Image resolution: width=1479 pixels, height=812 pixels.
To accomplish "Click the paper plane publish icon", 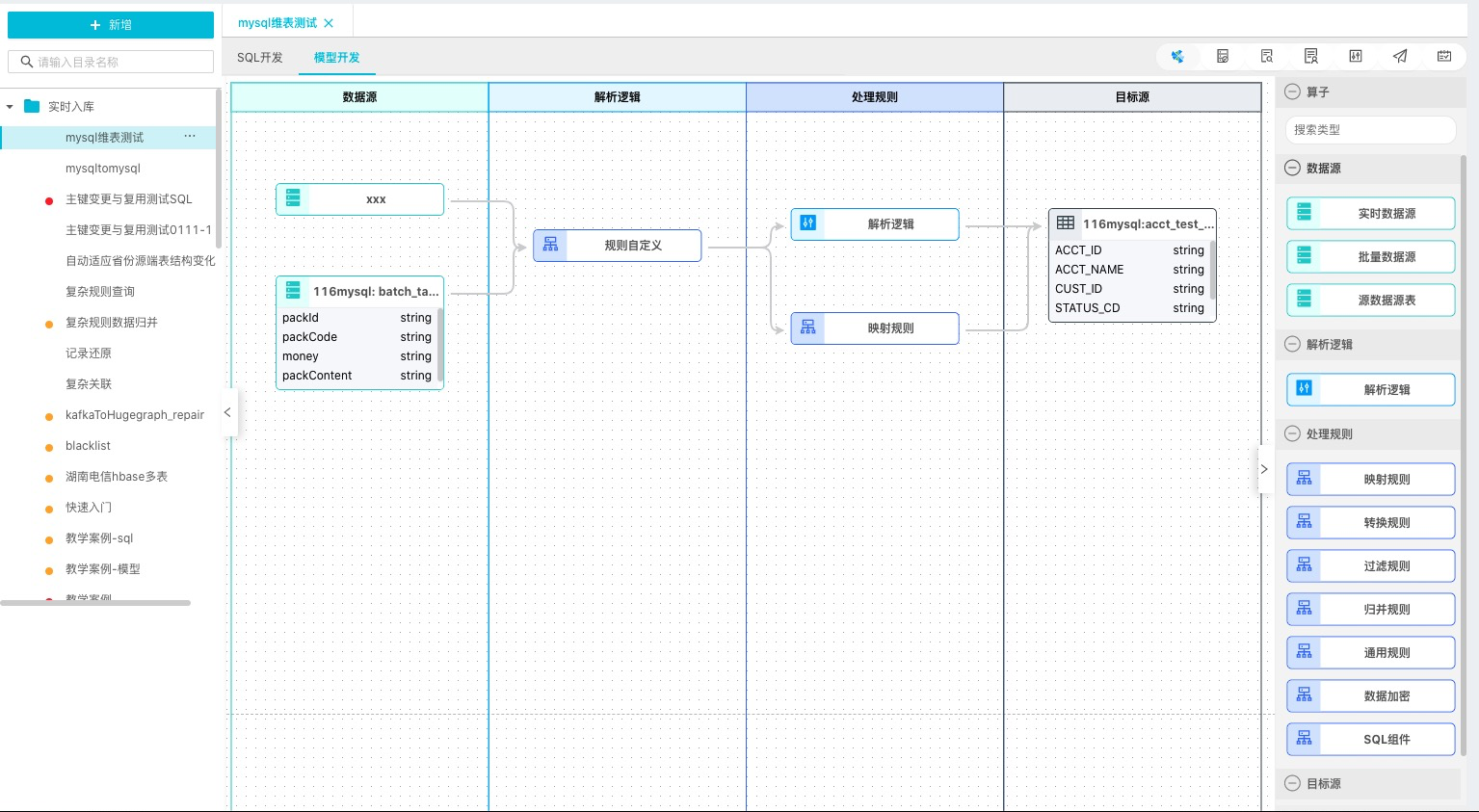I will [1400, 57].
